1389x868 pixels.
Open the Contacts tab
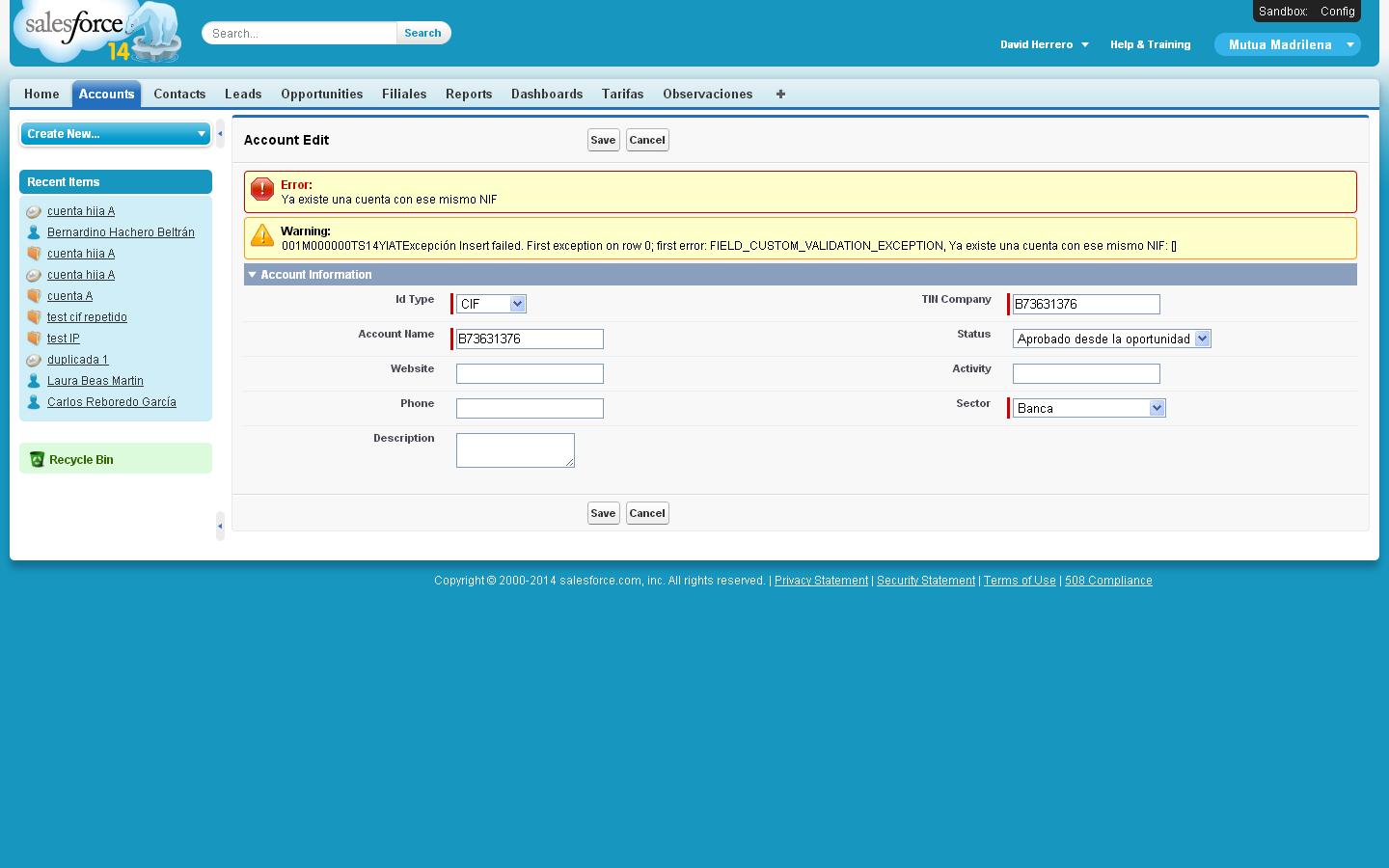(179, 94)
